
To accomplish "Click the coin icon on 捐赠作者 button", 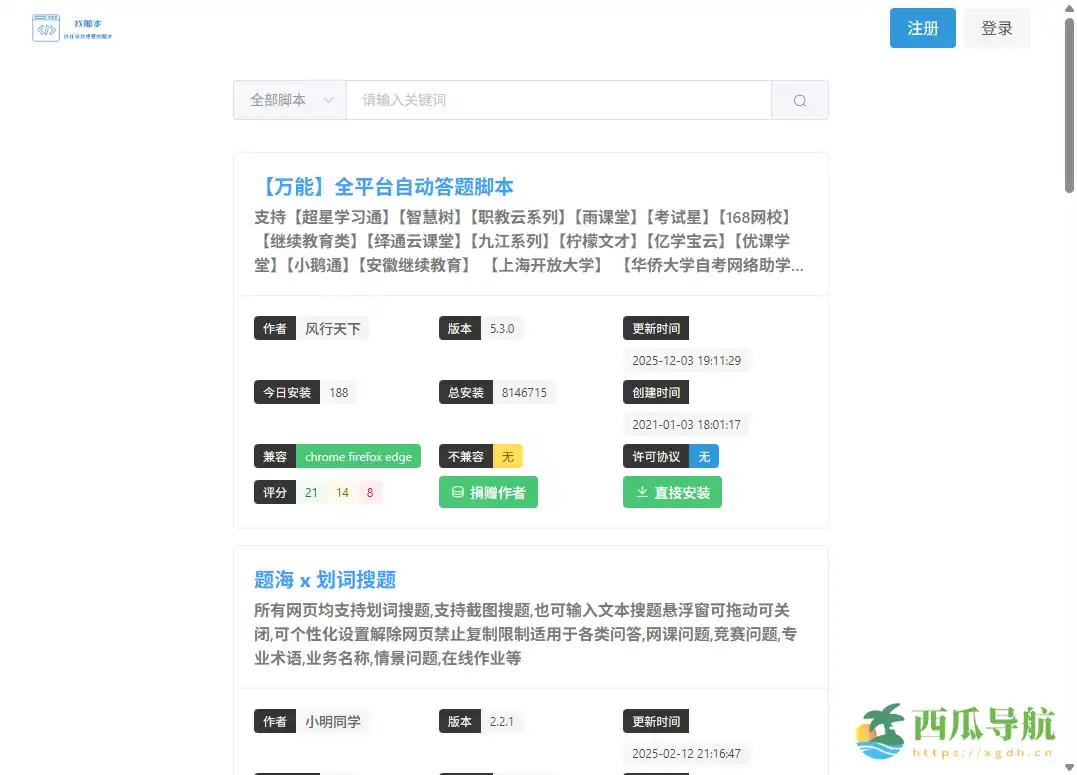I will (x=458, y=491).
